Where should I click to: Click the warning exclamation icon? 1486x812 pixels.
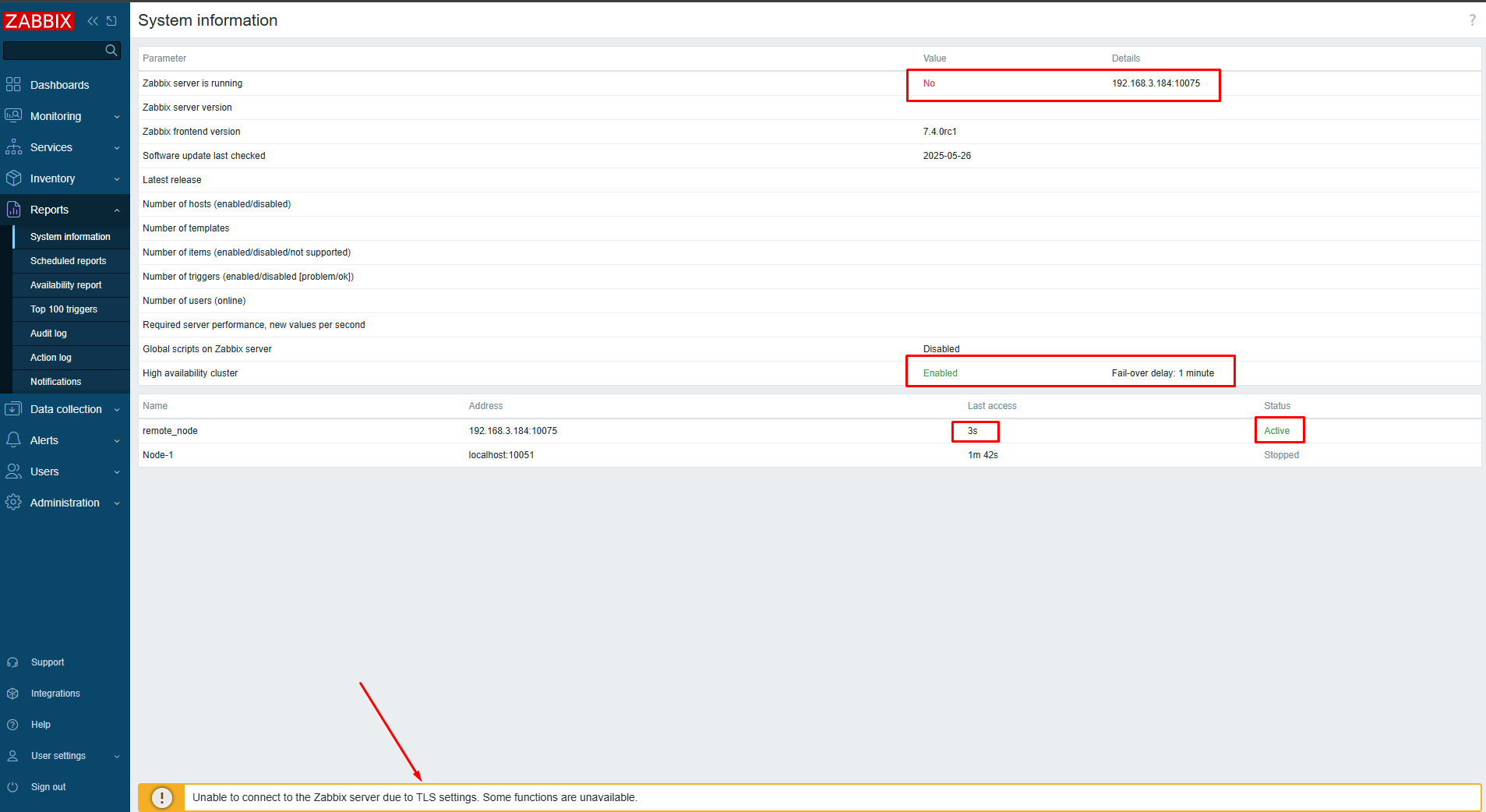point(161,798)
